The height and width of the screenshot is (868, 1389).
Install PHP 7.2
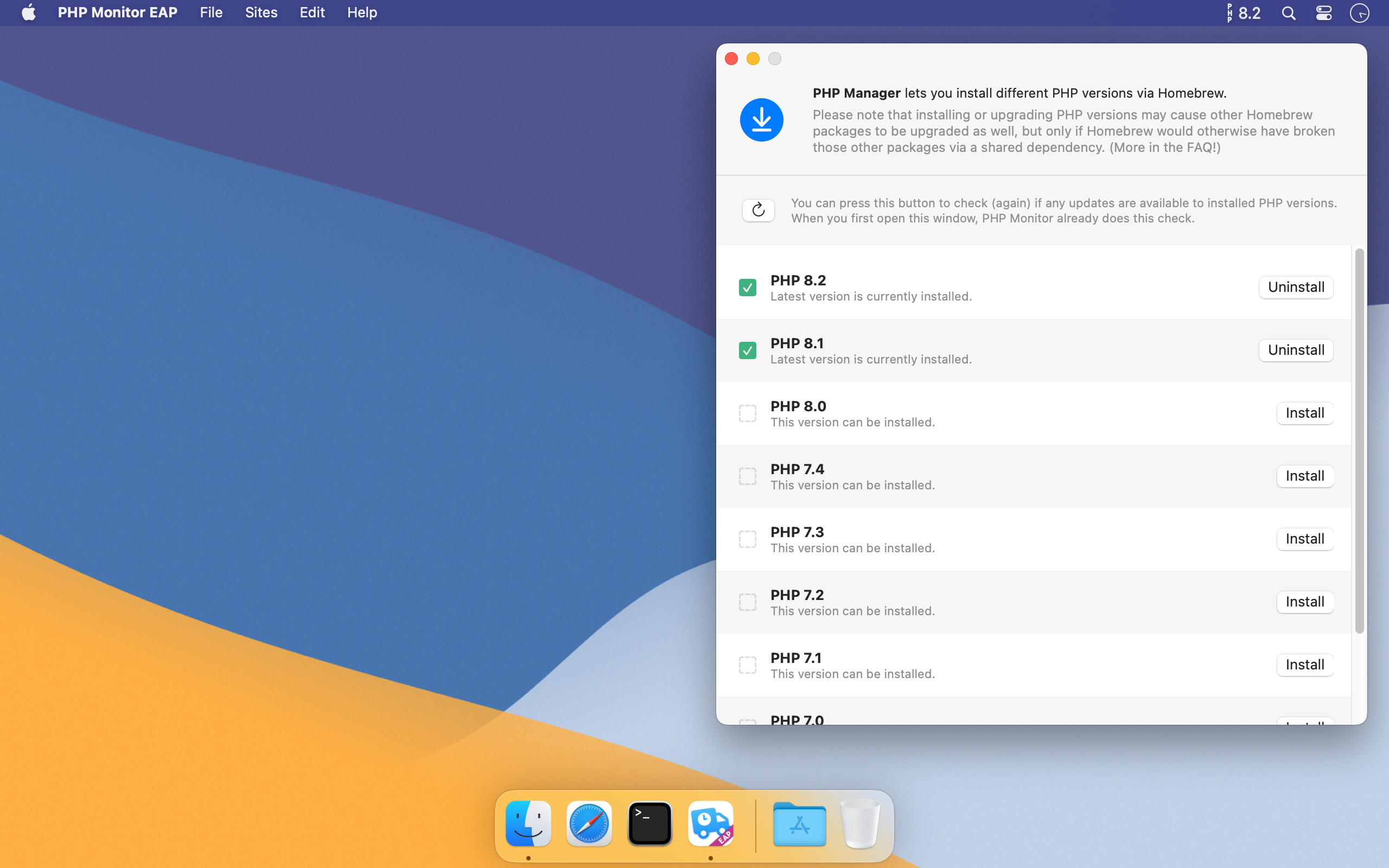tap(1304, 602)
